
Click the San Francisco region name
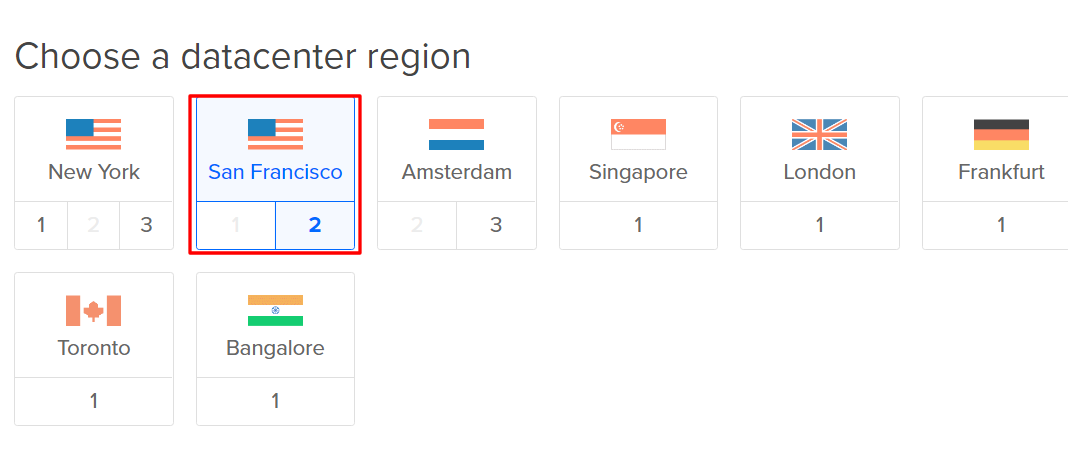pos(275,172)
